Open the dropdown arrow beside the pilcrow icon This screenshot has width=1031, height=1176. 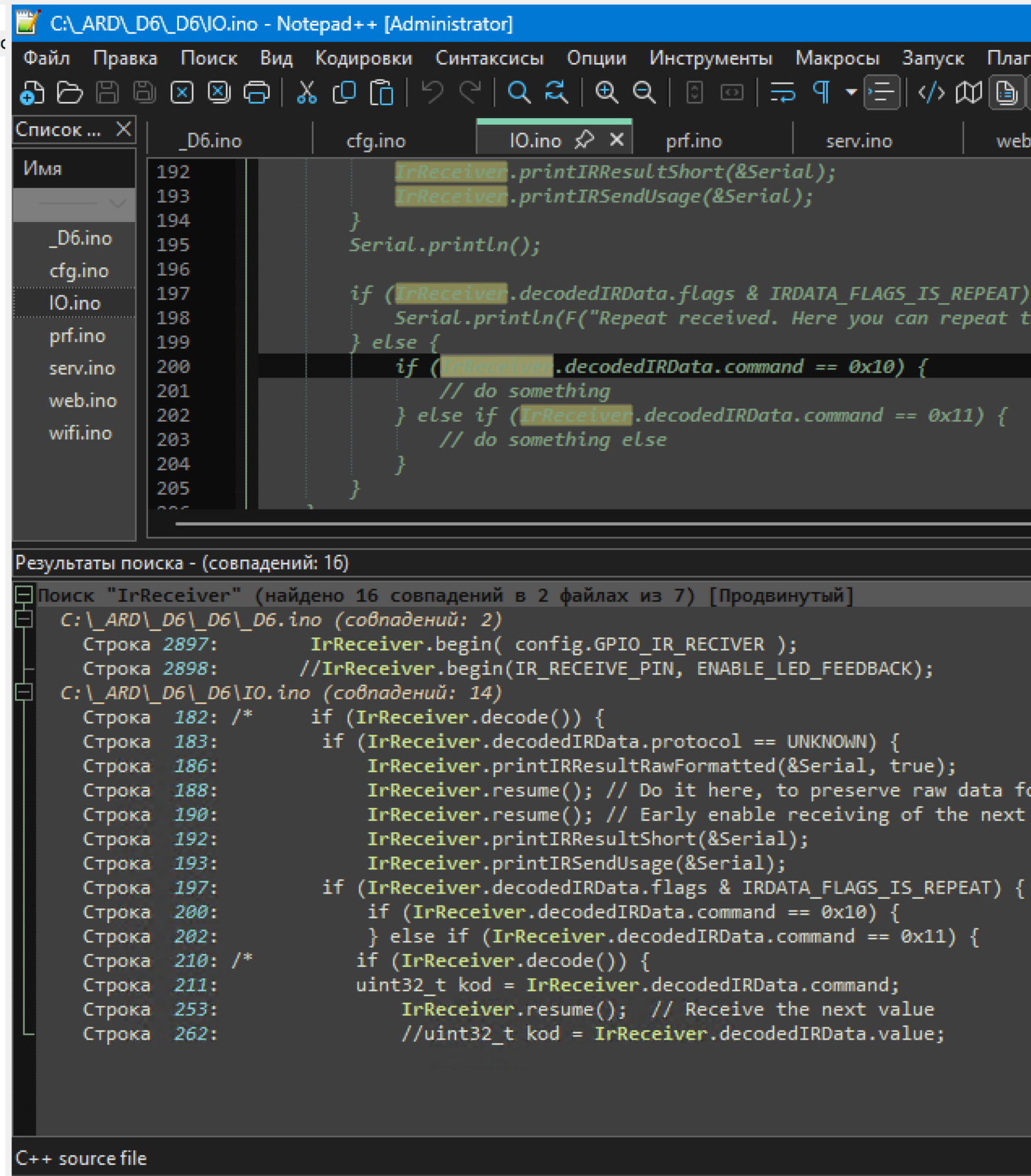(851, 93)
